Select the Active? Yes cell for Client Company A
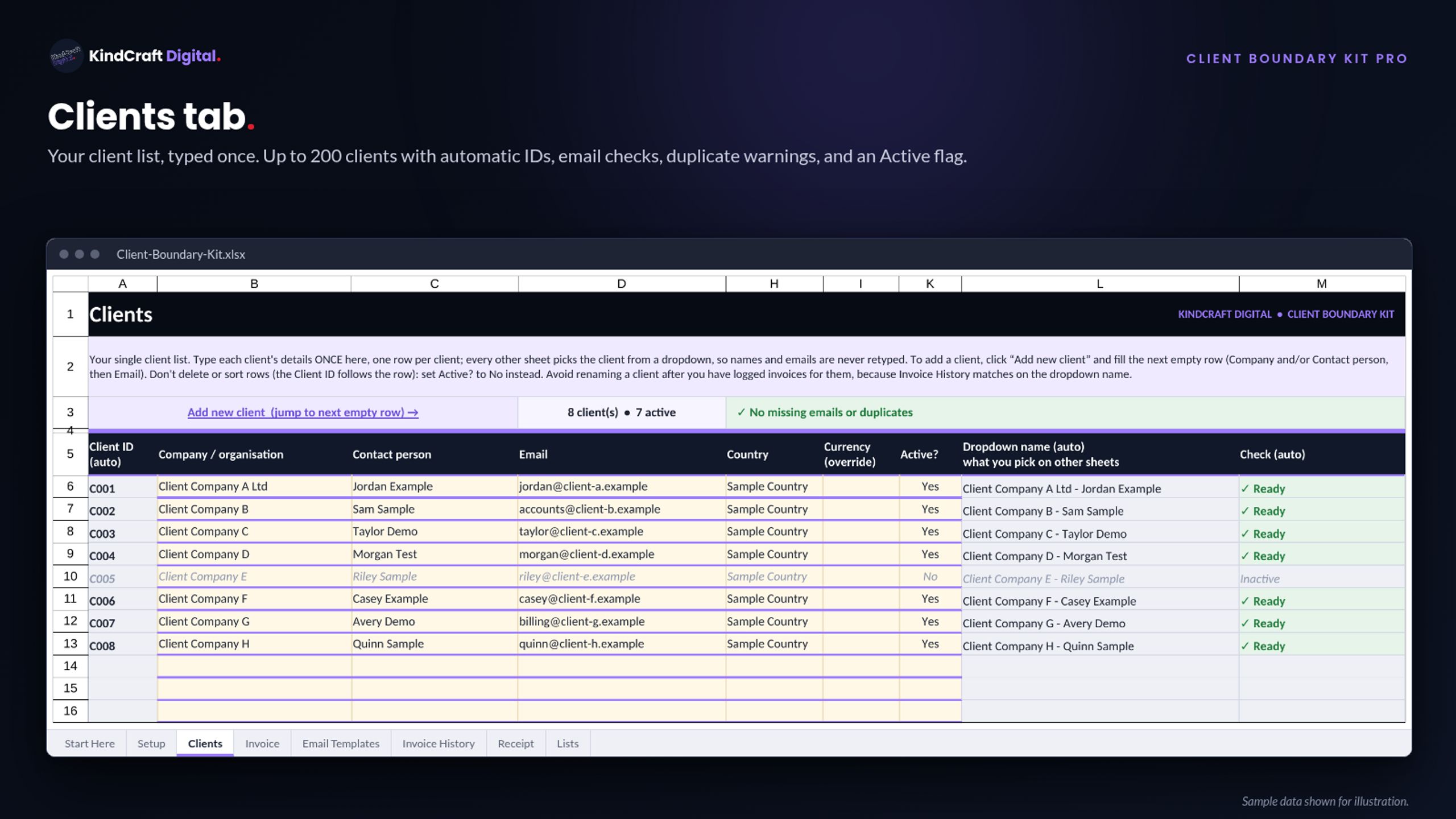Image resolution: width=1456 pixels, height=819 pixels. pyautogui.click(x=930, y=486)
